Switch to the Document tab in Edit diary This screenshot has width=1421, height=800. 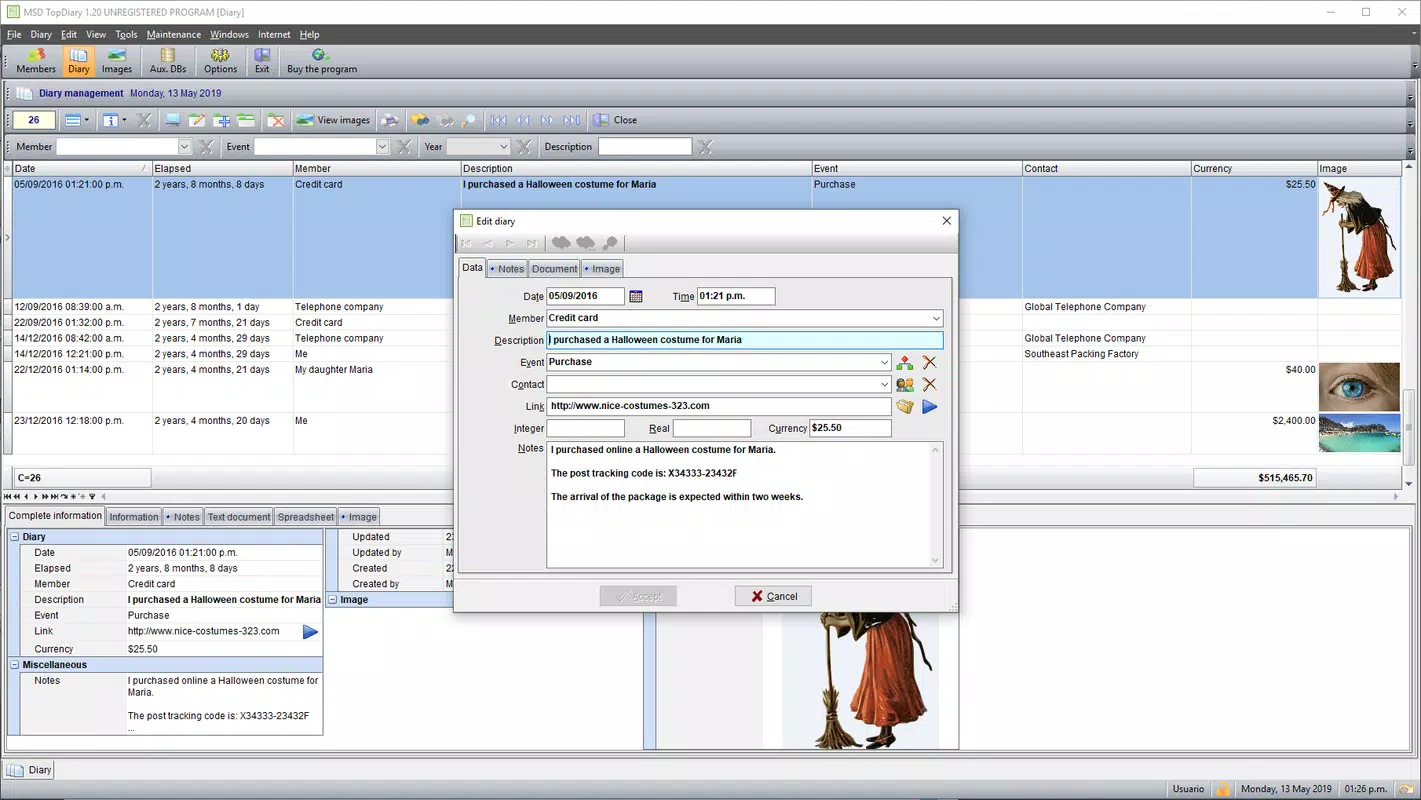(554, 269)
